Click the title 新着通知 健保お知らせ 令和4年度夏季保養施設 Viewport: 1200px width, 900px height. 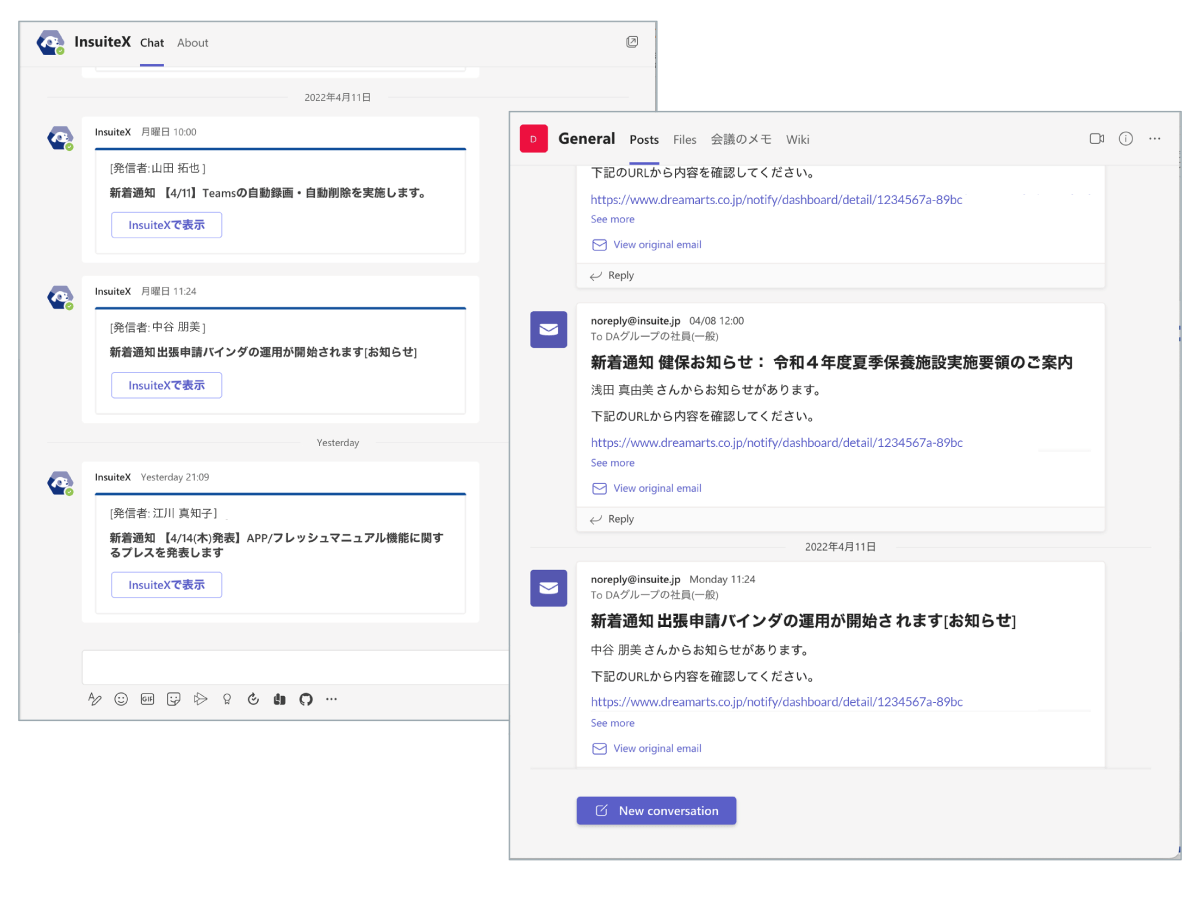point(832,362)
